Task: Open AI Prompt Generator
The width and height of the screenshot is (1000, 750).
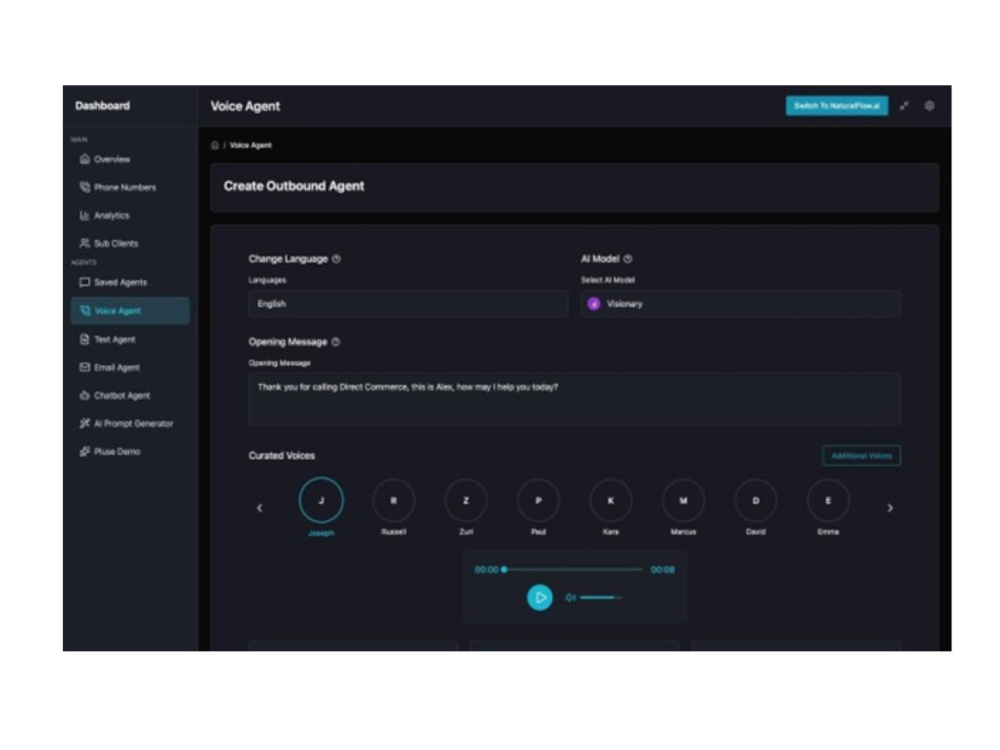Action: coord(126,423)
